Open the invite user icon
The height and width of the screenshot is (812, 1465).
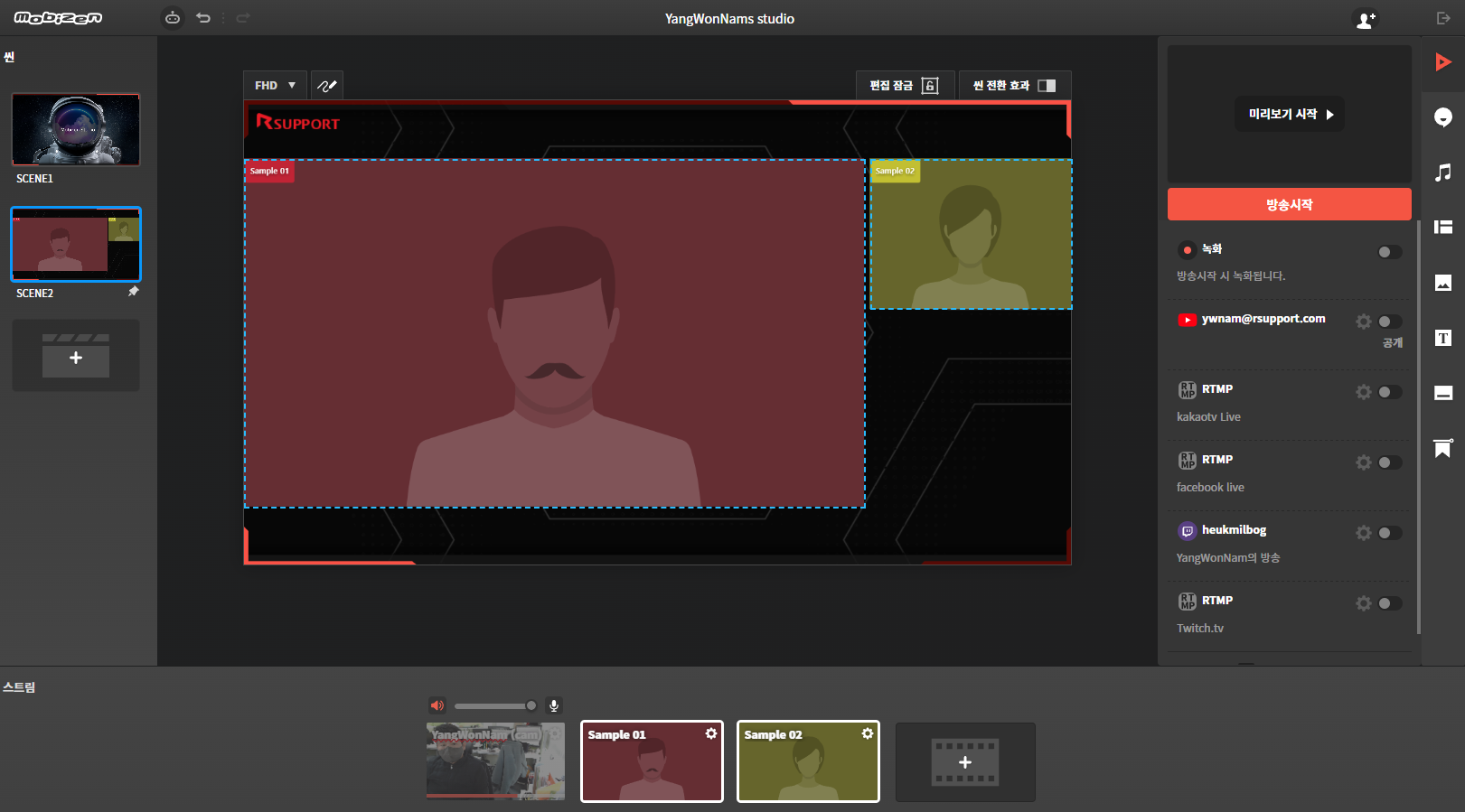click(x=1365, y=19)
